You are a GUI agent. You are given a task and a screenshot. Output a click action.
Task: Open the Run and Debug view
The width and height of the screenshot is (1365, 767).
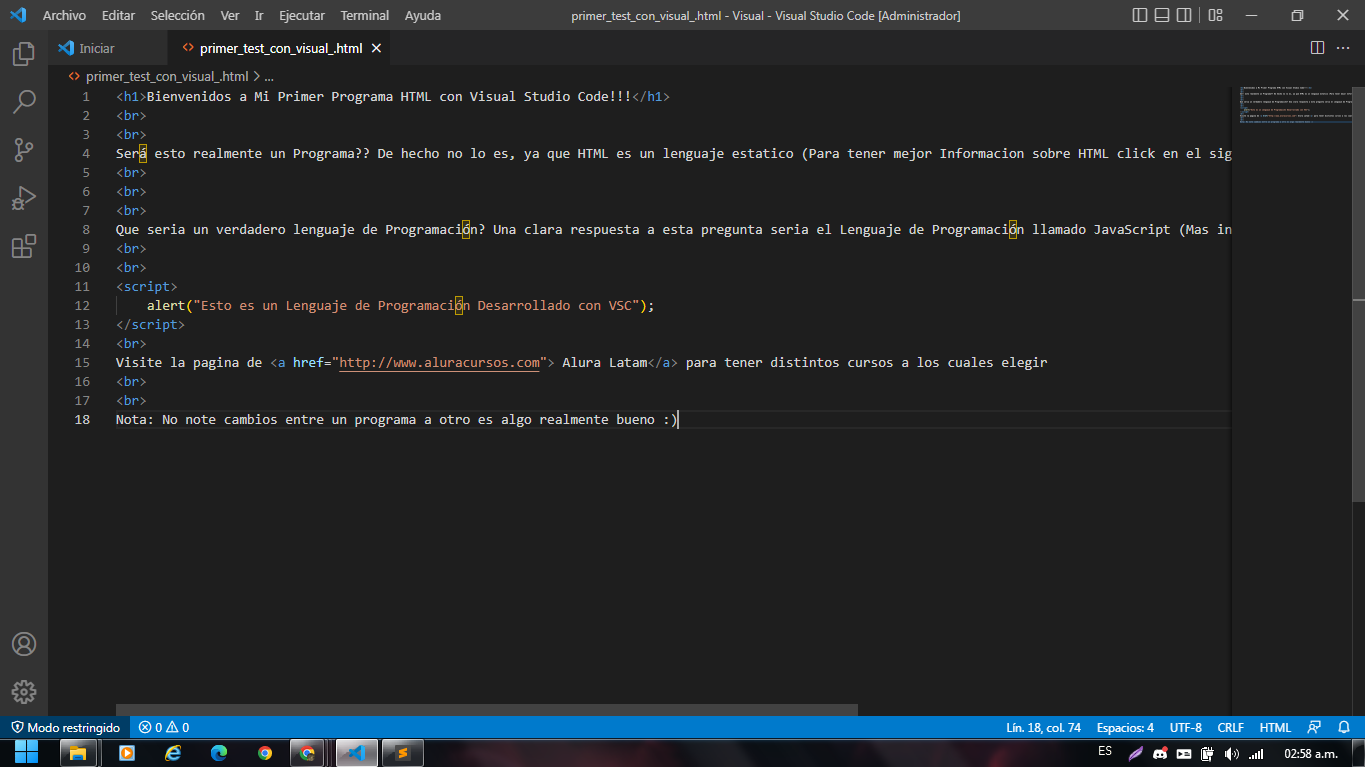[24, 198]
